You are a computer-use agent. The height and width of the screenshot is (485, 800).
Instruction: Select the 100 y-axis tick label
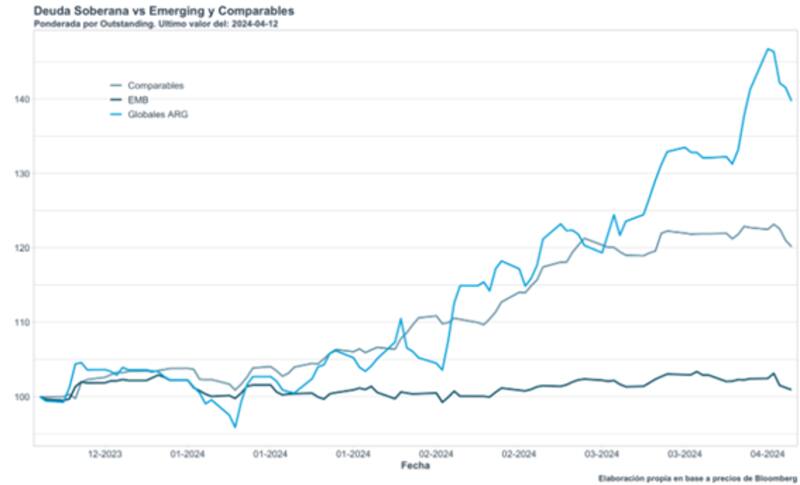tap(22, 397)
